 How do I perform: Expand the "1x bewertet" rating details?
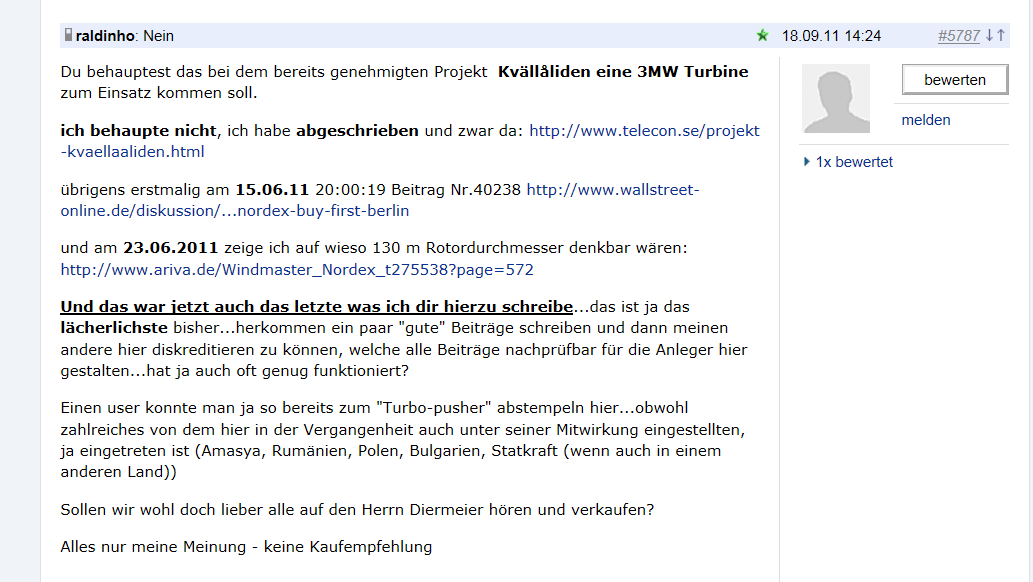click(855, 161)
